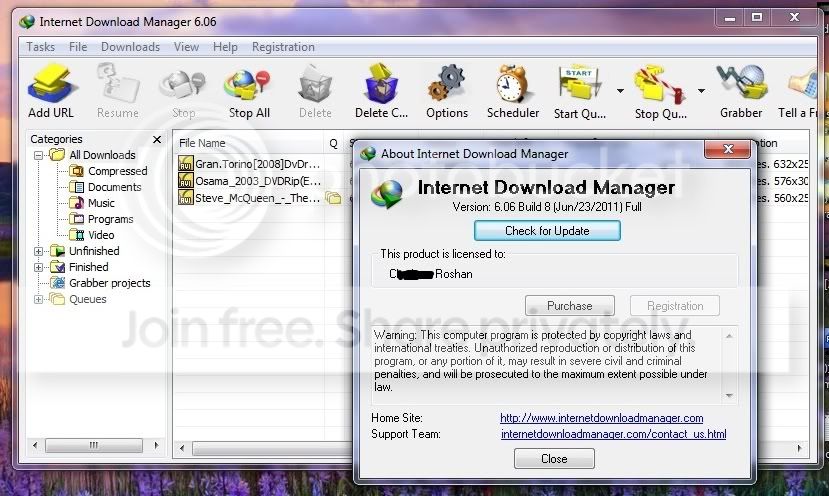This screenshot has width=829, height=496.
Task: Select Unfinished label in category tree
Action: pos(94,251)
